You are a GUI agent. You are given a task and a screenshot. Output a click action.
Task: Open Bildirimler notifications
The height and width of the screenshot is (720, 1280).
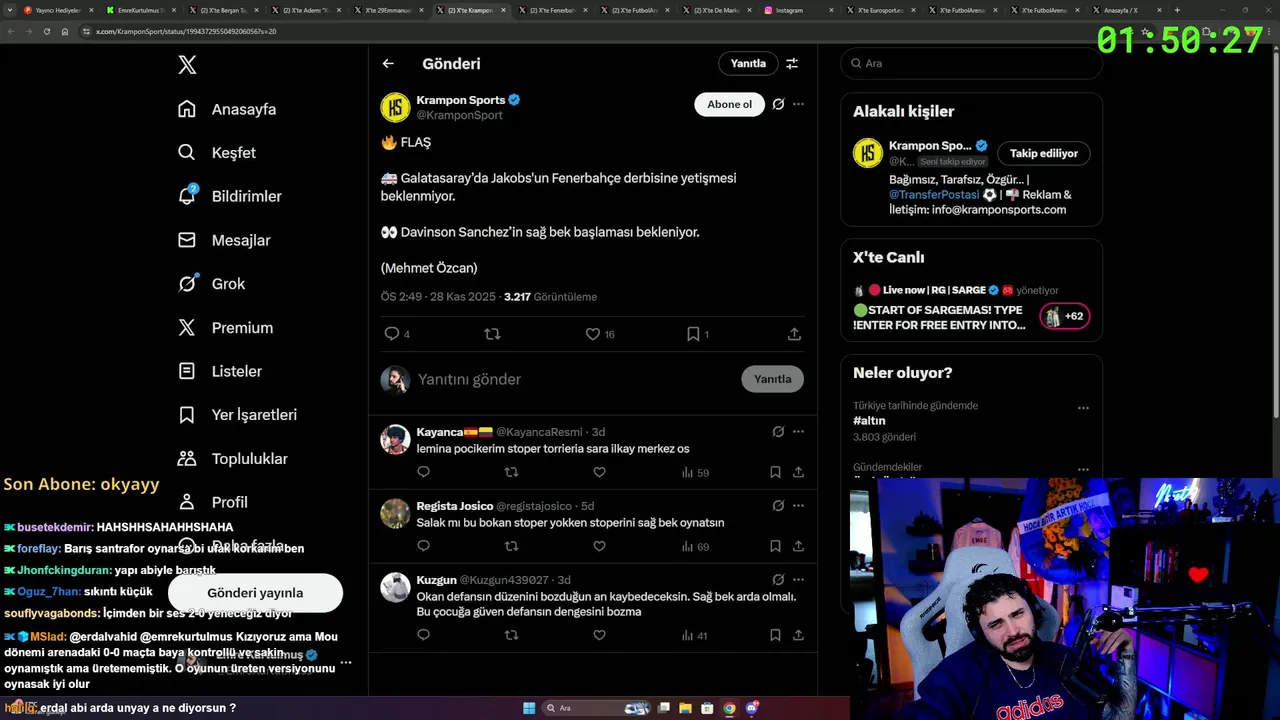(229, 196)
